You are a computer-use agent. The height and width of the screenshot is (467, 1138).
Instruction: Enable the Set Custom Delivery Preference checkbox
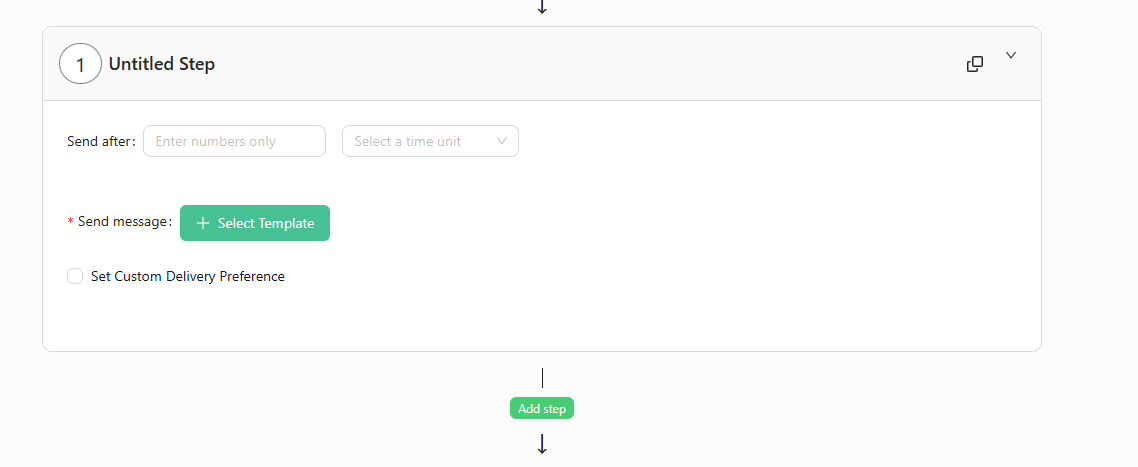75,276
